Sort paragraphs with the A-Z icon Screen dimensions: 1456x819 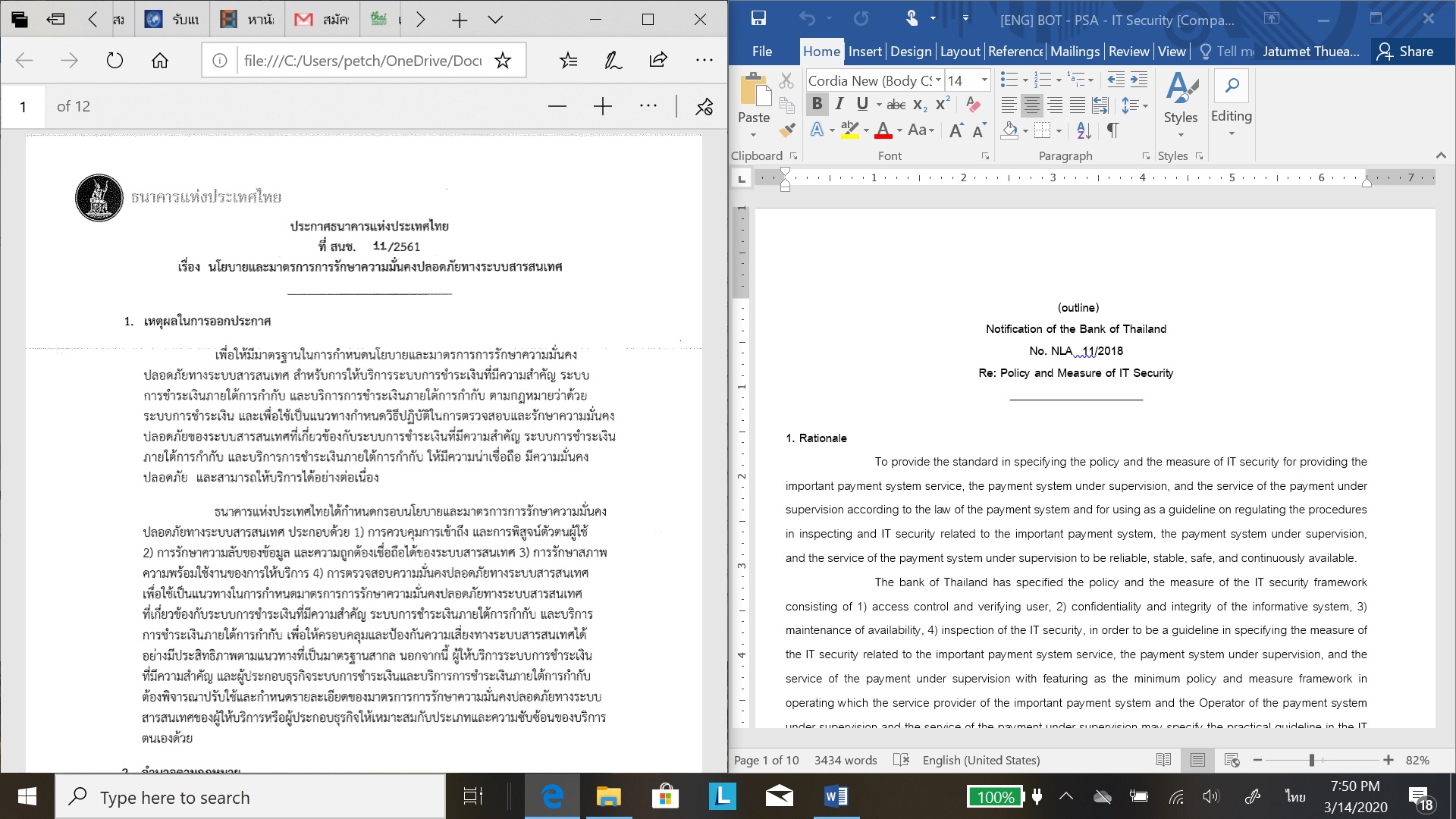pos(1084,130)
